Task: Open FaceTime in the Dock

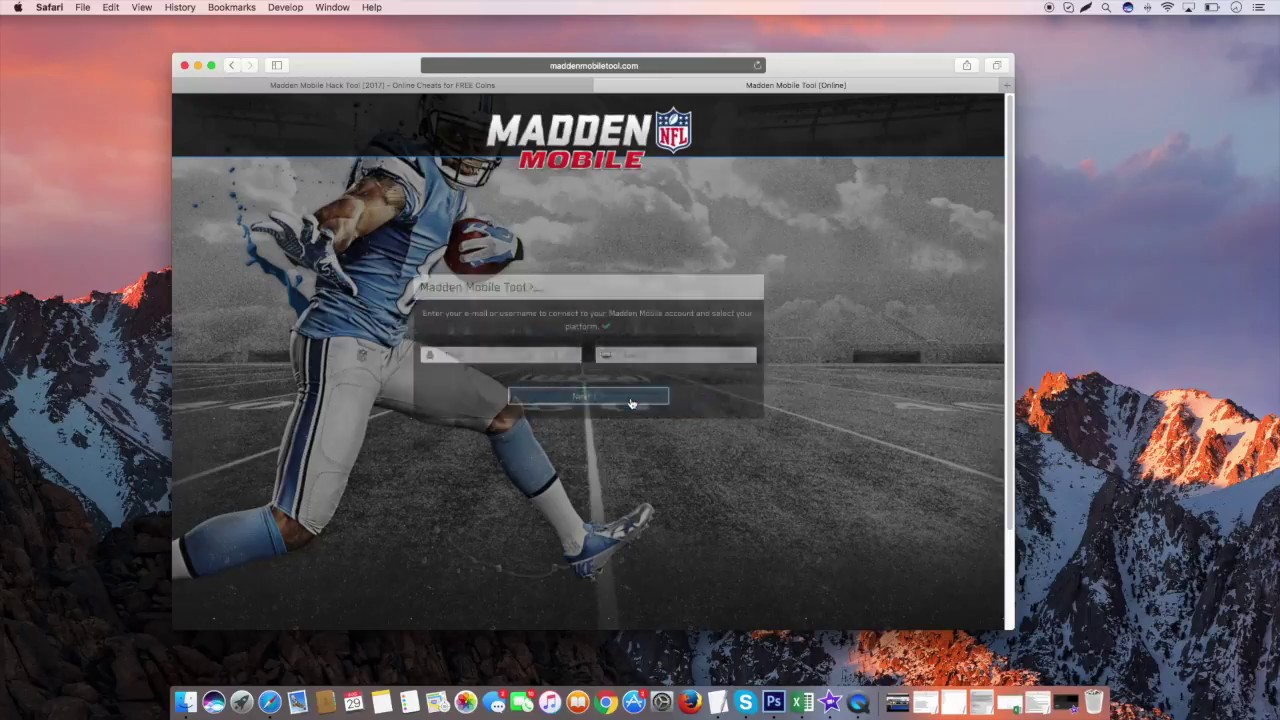Action: (x=522, y=702)
